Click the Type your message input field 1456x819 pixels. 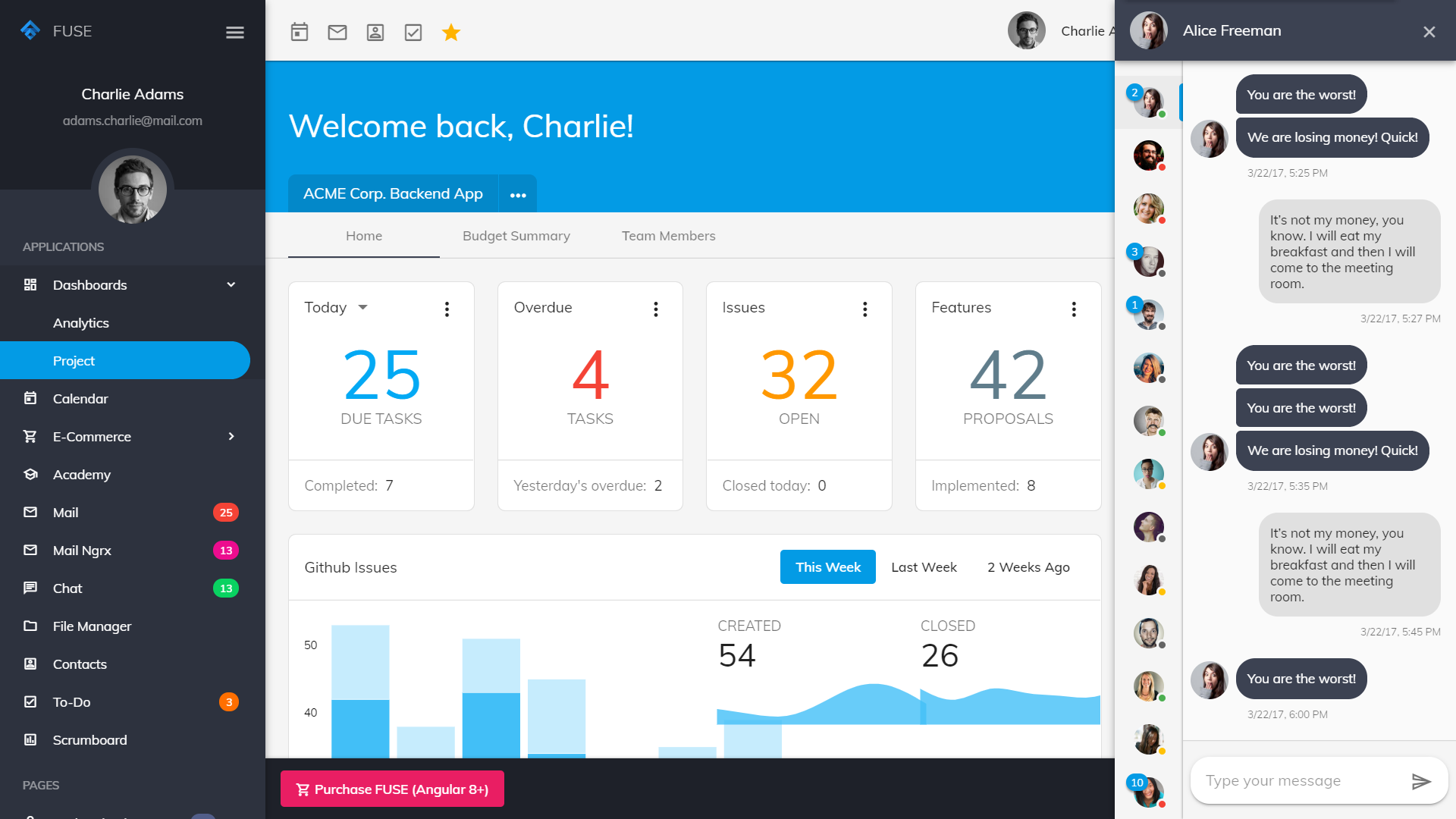pos(1301,781)
